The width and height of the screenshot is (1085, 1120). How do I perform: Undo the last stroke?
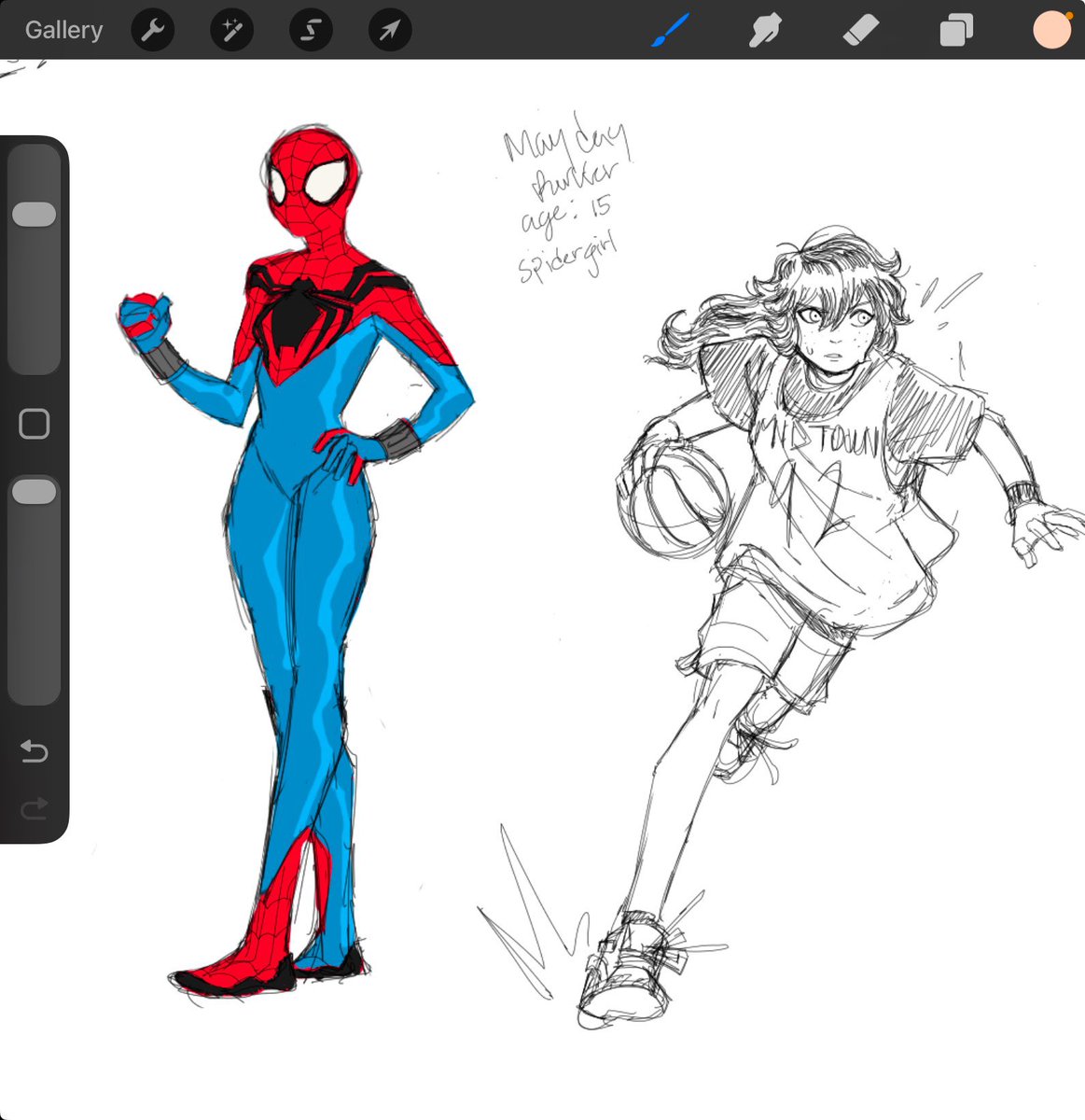pos(35,751)
